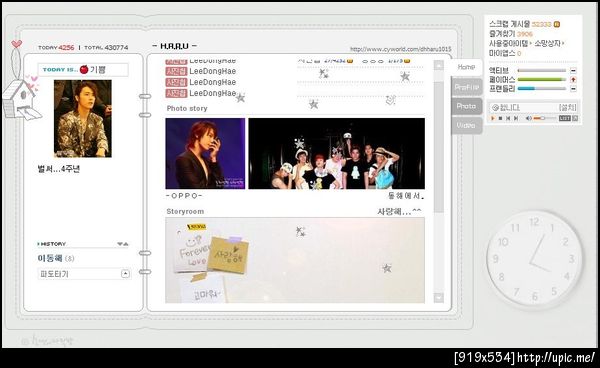Open the music player LIST button
The image size is (600, 368).
(x=564, y=119)
